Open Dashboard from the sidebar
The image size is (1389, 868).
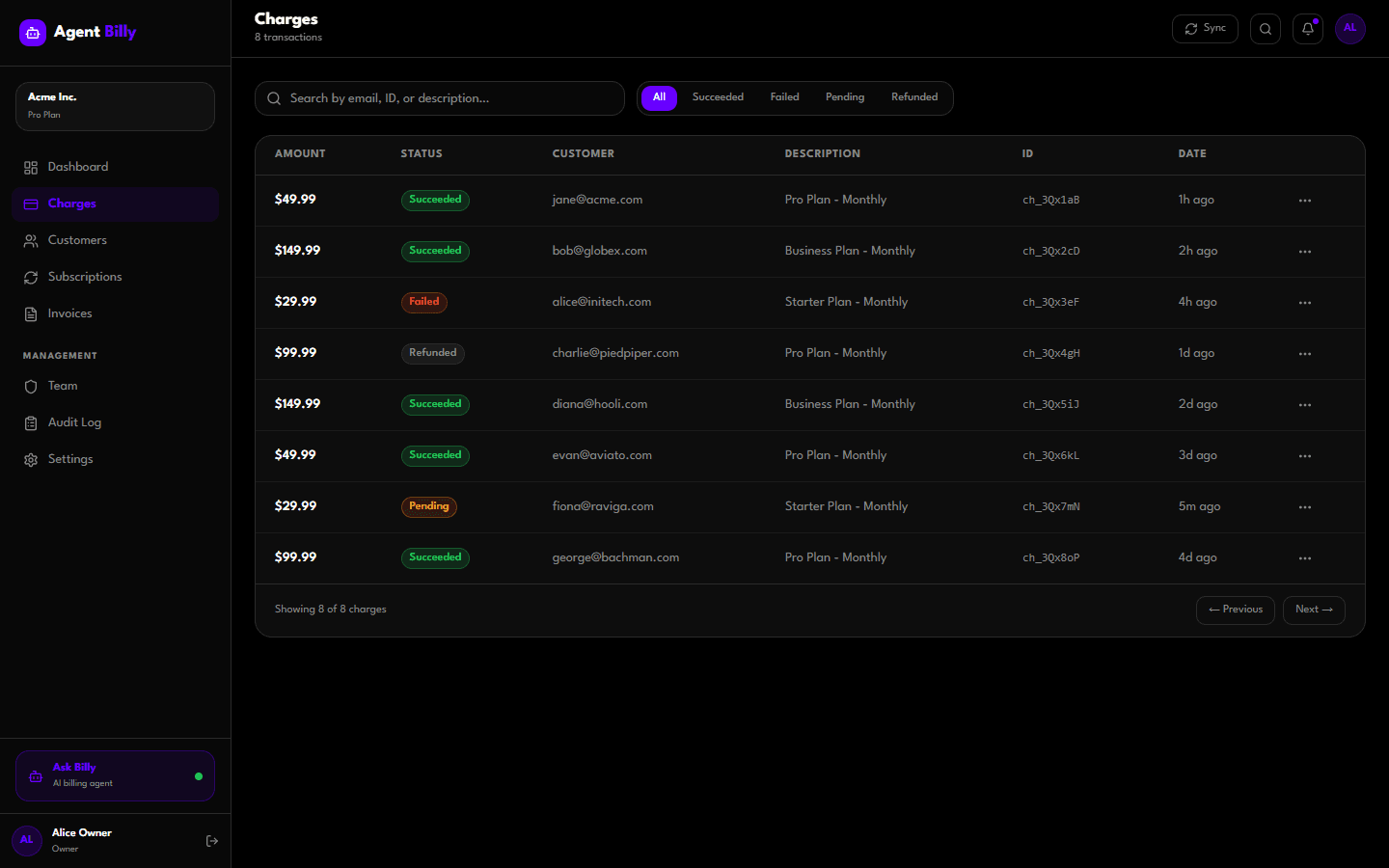[x=77, y=167]
